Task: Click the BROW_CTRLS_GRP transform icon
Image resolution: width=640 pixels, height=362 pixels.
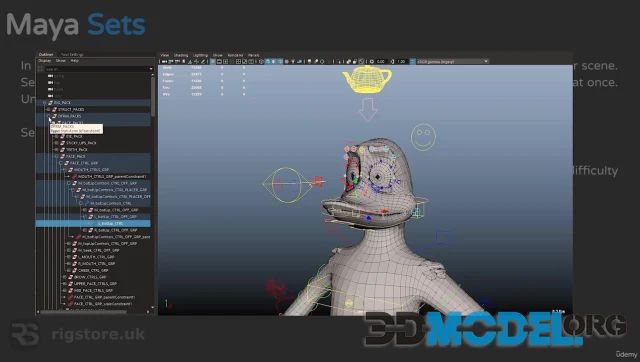Action: pos(70,277)
